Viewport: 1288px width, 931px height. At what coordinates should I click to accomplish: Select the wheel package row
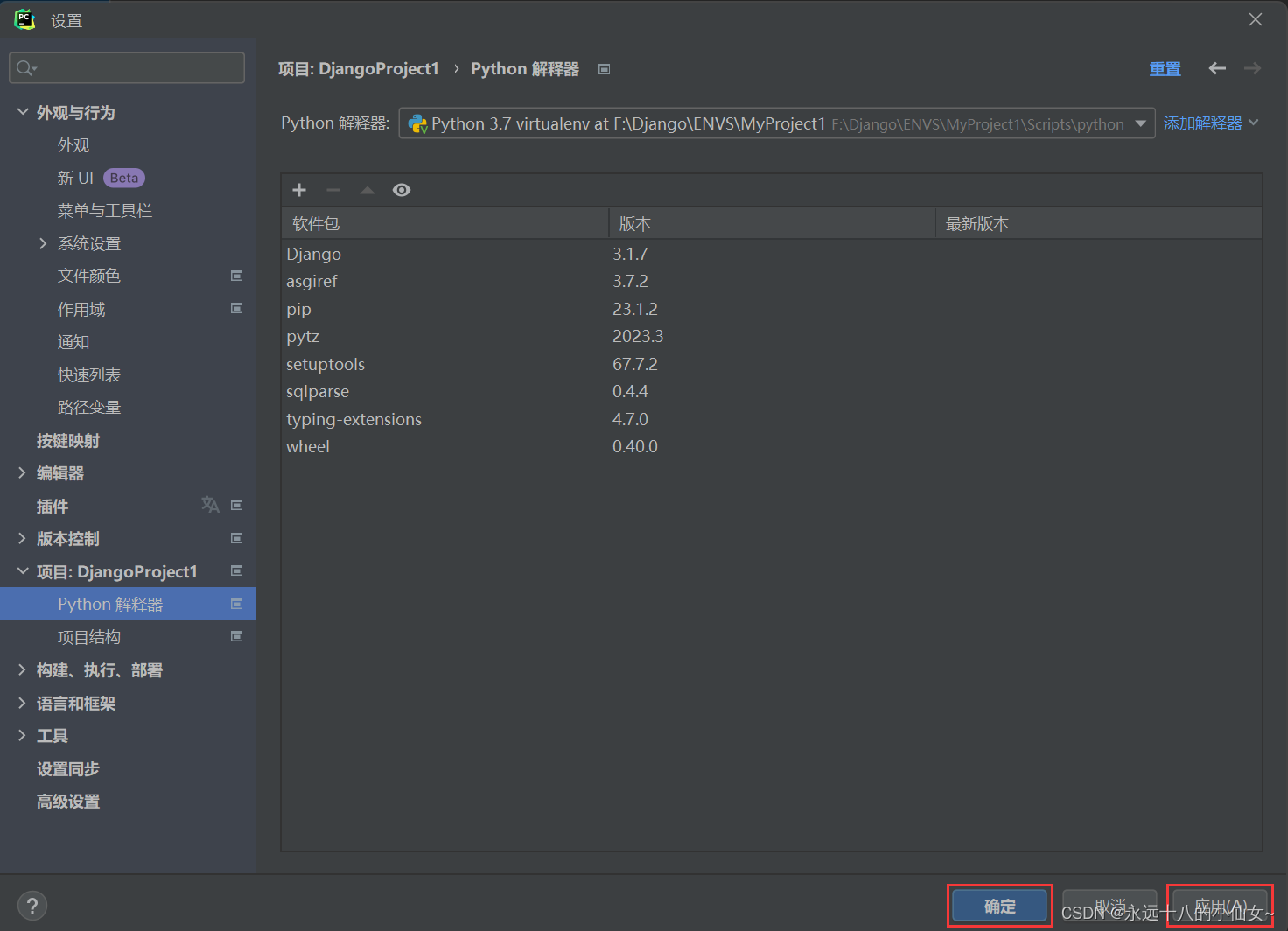click(x=772, y=446)
